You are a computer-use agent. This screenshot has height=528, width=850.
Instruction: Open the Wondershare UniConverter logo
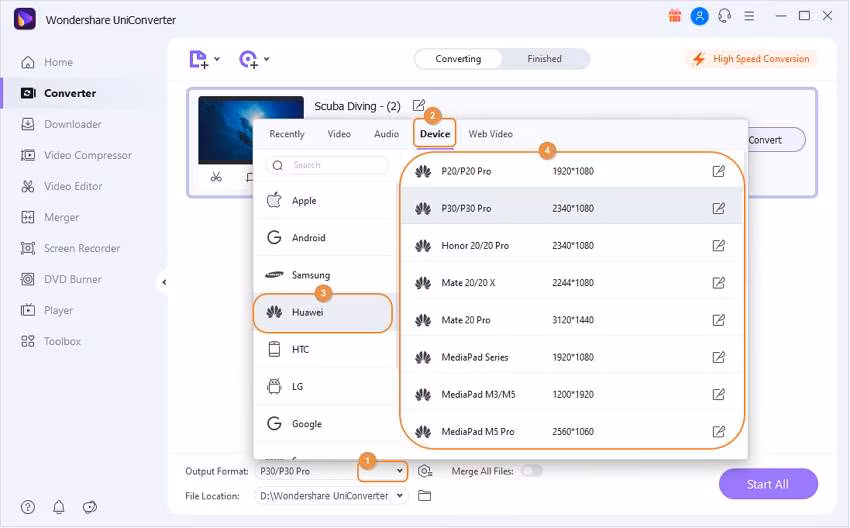click(24, 20)
